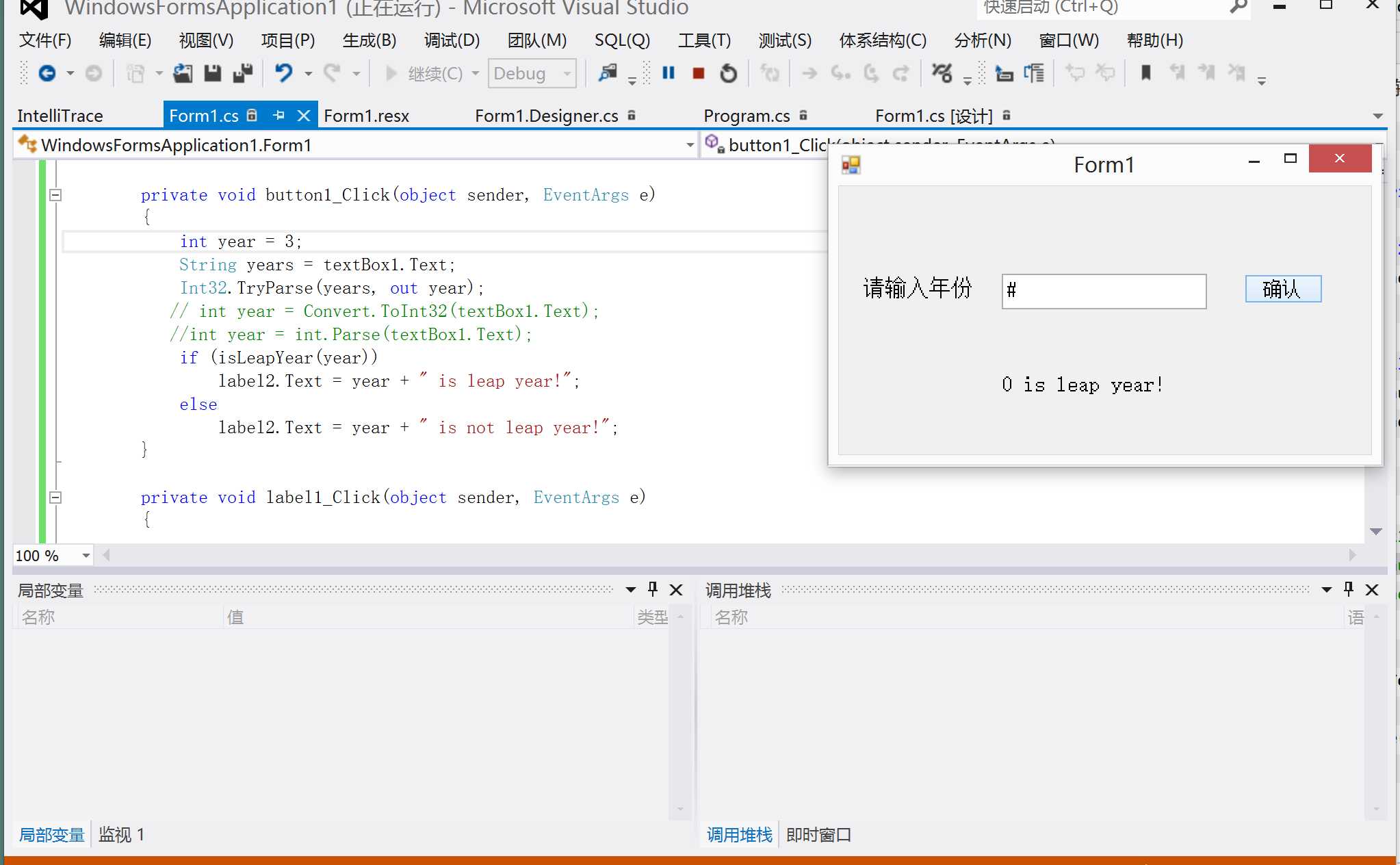Select the year input field in Form1

pos(1105,290)
